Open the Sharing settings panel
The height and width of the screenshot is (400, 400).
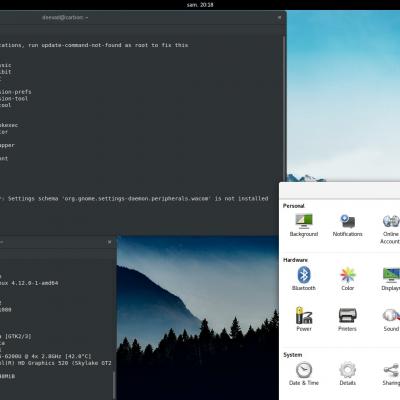391,374
